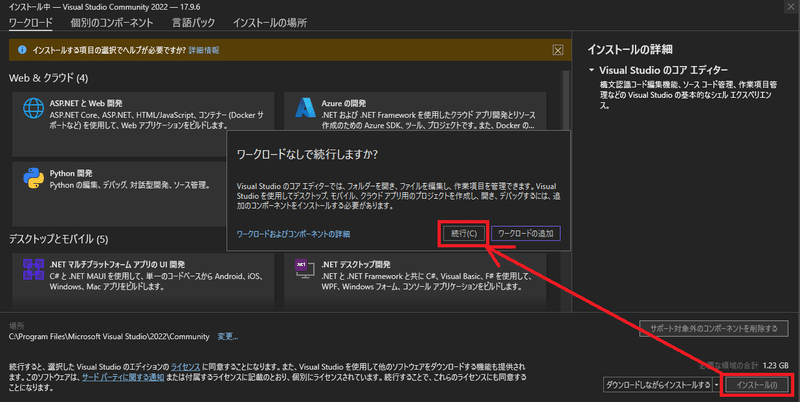Click the dropdown arrow beside install mode

coord(716,385)
